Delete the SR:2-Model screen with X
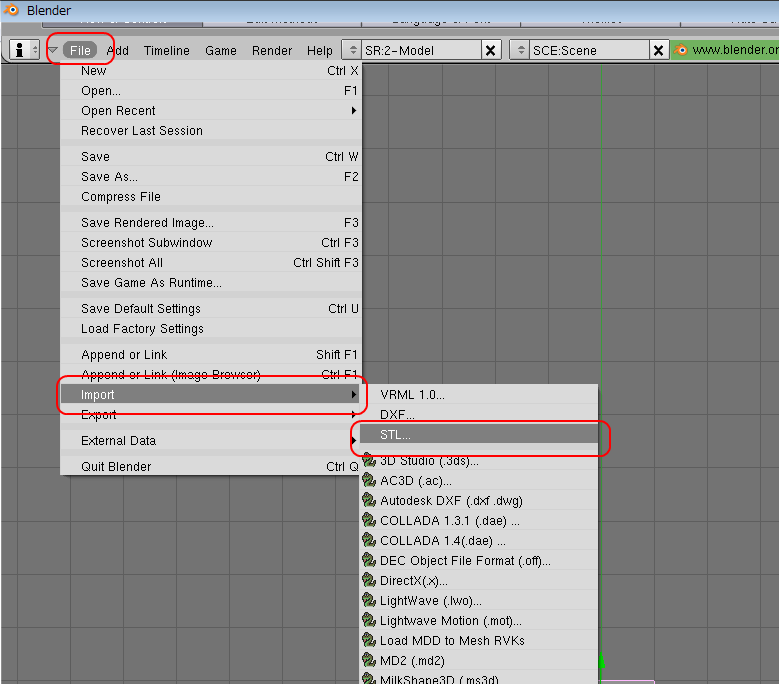Viewport: 779px width, 684px height. pos(490,50)
